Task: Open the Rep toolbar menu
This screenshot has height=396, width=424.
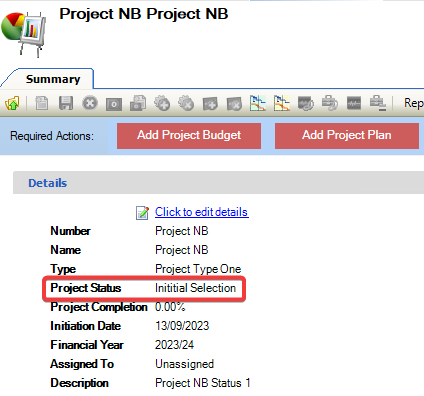Action: [x=414, y=103]
